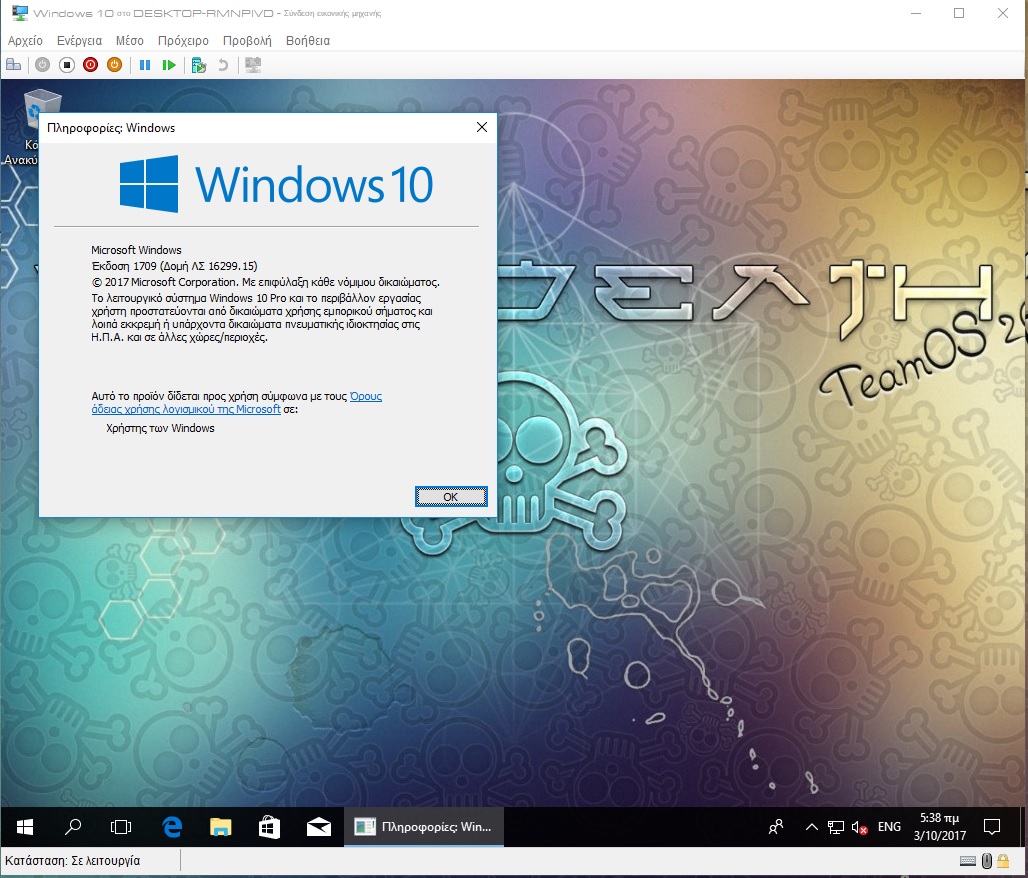Open the Αρχείο menu
Viewport: 1028px width, 878px height.
click(x=25, y=41)
